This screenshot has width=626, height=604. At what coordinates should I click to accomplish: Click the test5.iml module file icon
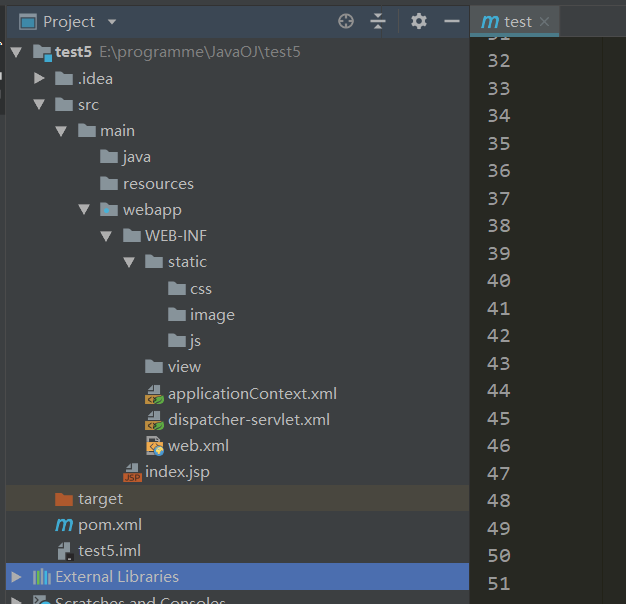click(x=65, y=551)
